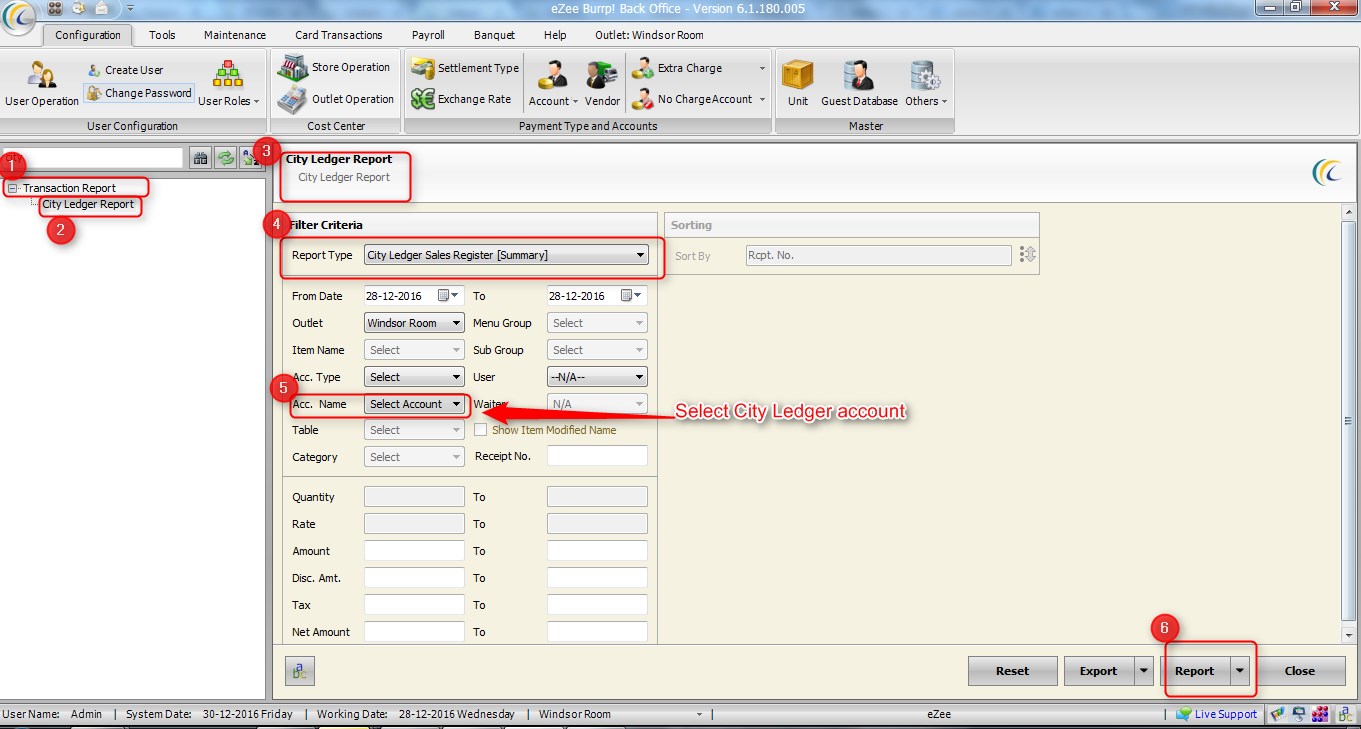This screenshot has width=1361, height=729.
Task: Open the Card Transactions tab
Action: point(339,35)
